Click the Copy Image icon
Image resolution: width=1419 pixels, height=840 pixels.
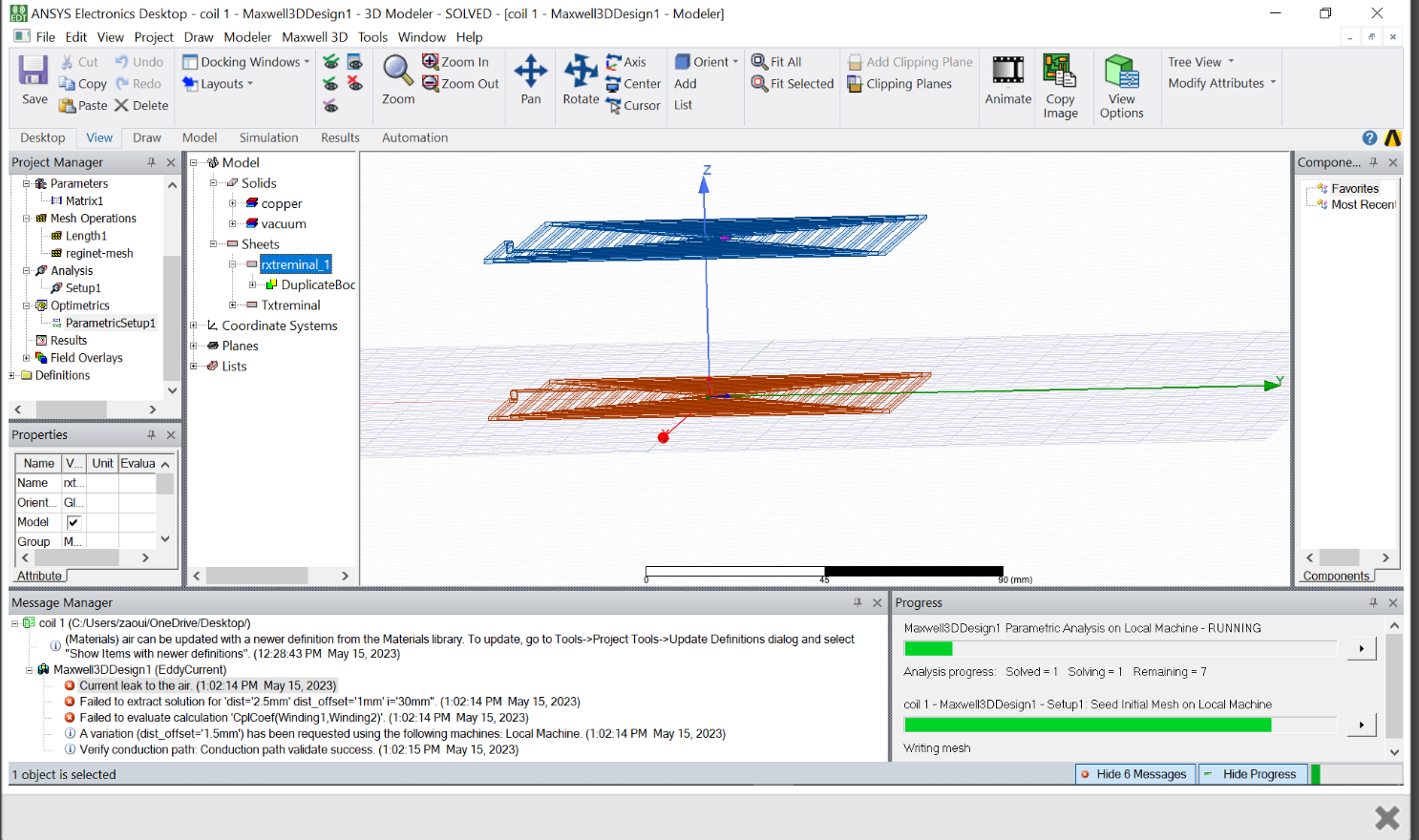pos(1060,71)
